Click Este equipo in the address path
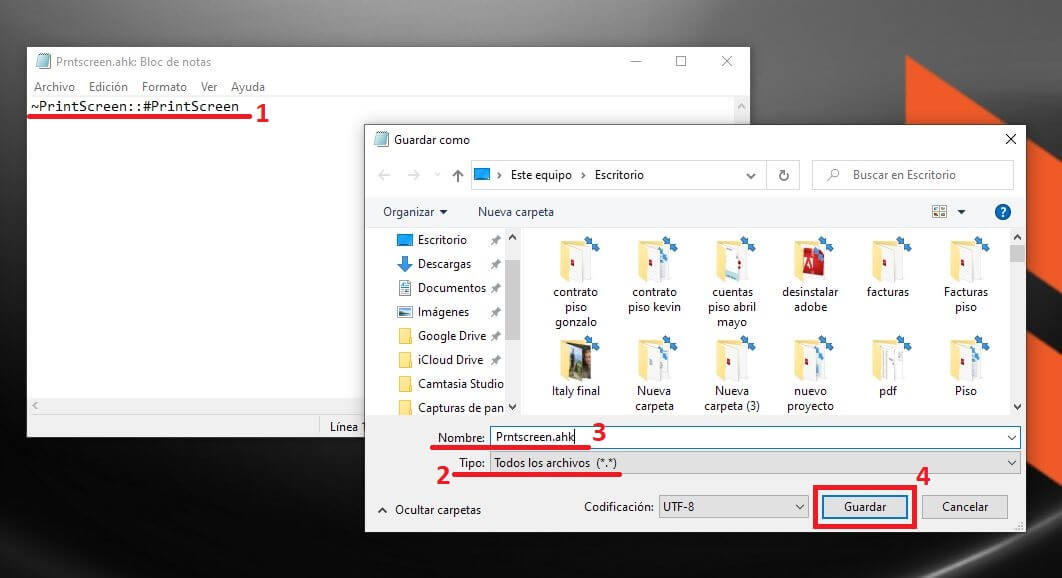Viewport: 1062px width, 578px height. [541, 176]
